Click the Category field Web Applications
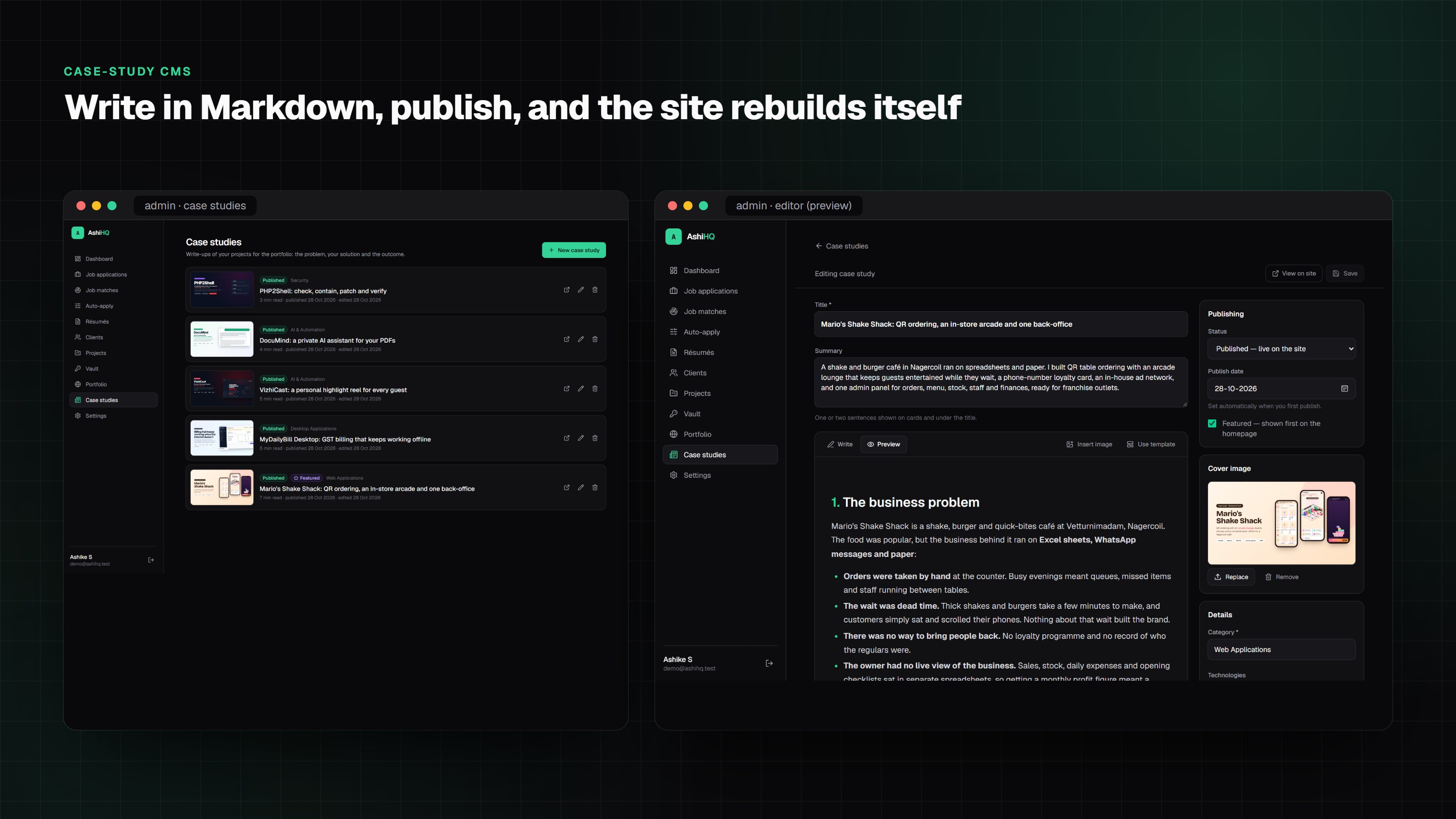Viewport: 1456px width, 819px height. coord(1281,649)
